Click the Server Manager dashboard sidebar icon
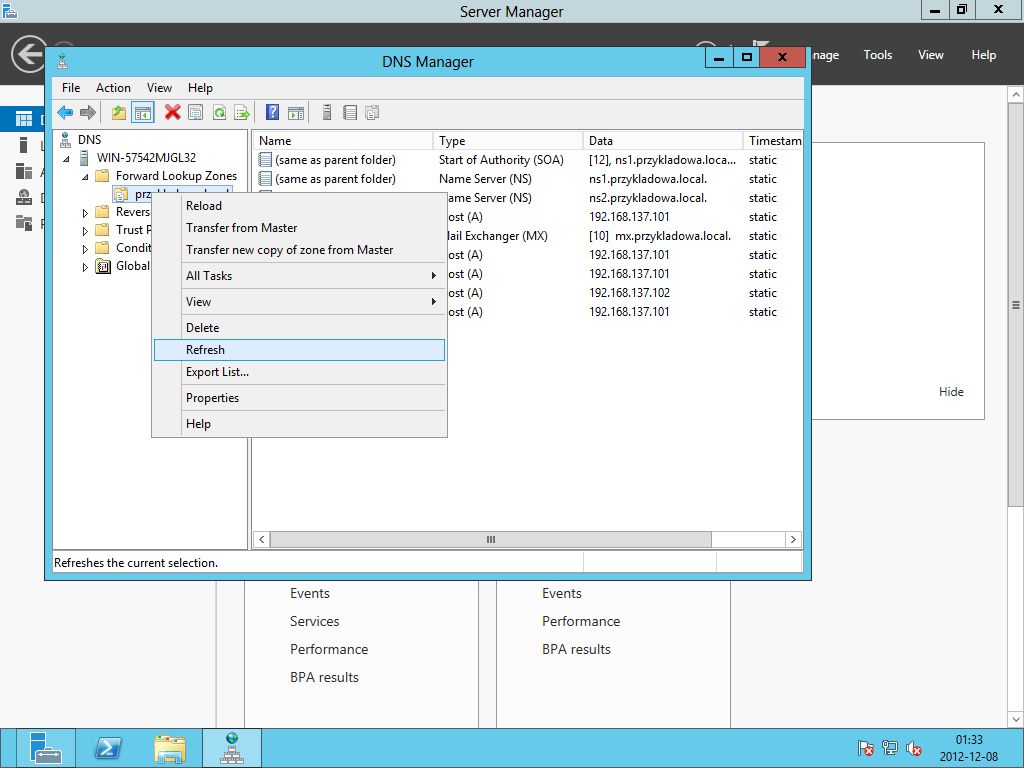Image resolution: width=1024 pixels, height=768 pixels. click(24, 119)
